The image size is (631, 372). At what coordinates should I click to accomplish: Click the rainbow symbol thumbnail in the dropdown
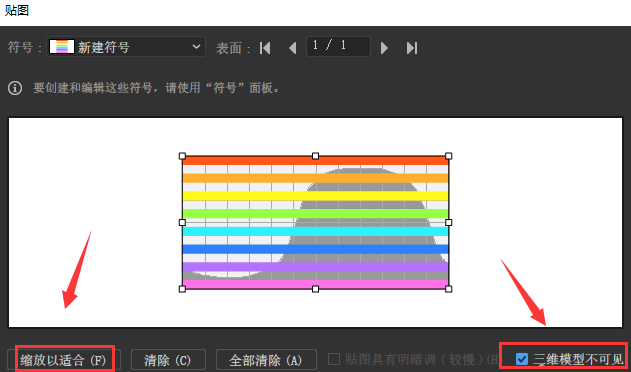tap(62, 47)
